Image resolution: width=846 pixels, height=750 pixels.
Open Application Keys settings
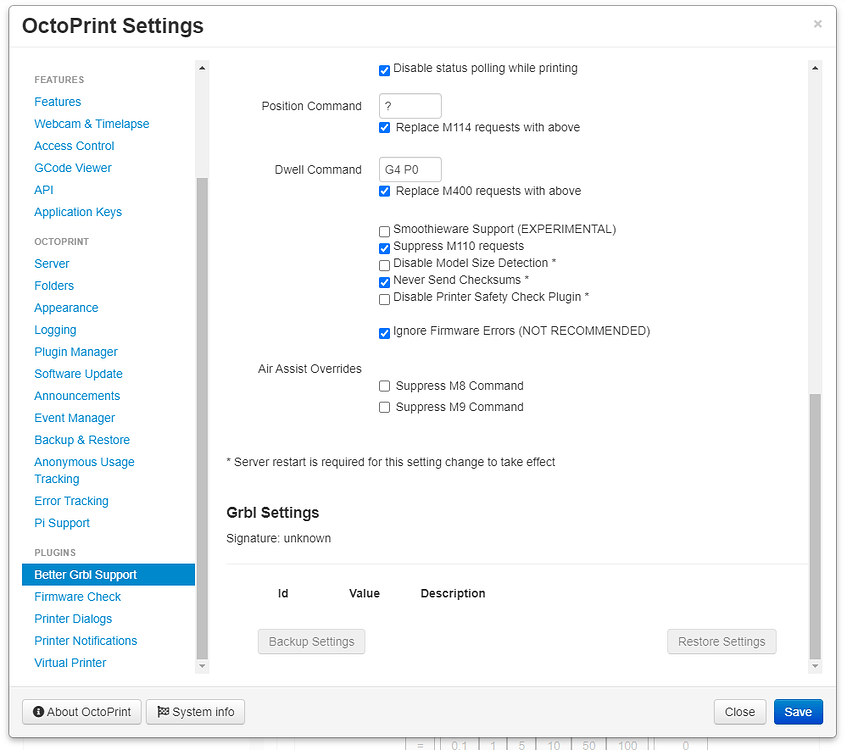click(x=78, y=211)
